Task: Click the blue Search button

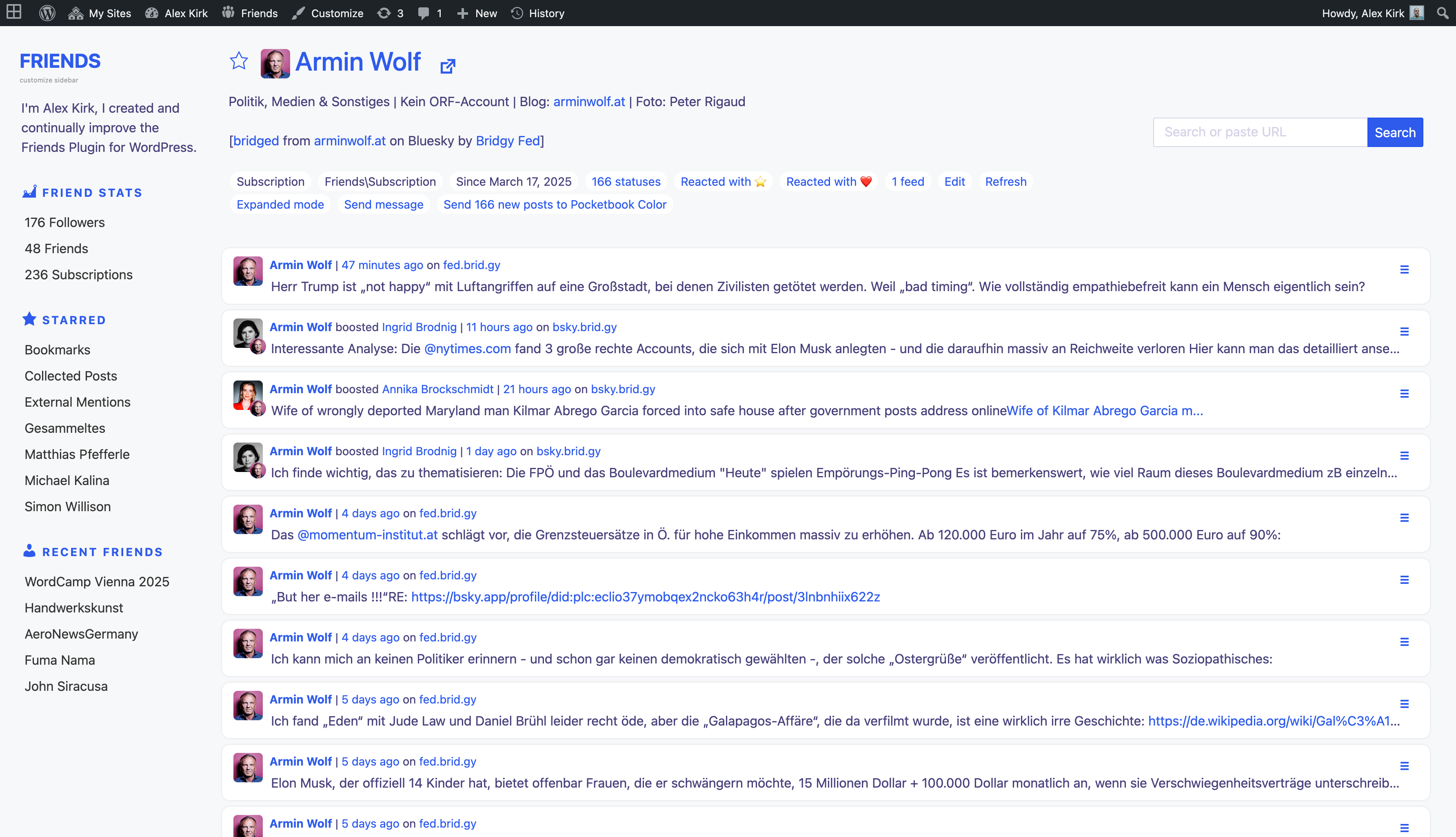Action: (x=1394, y=132)
